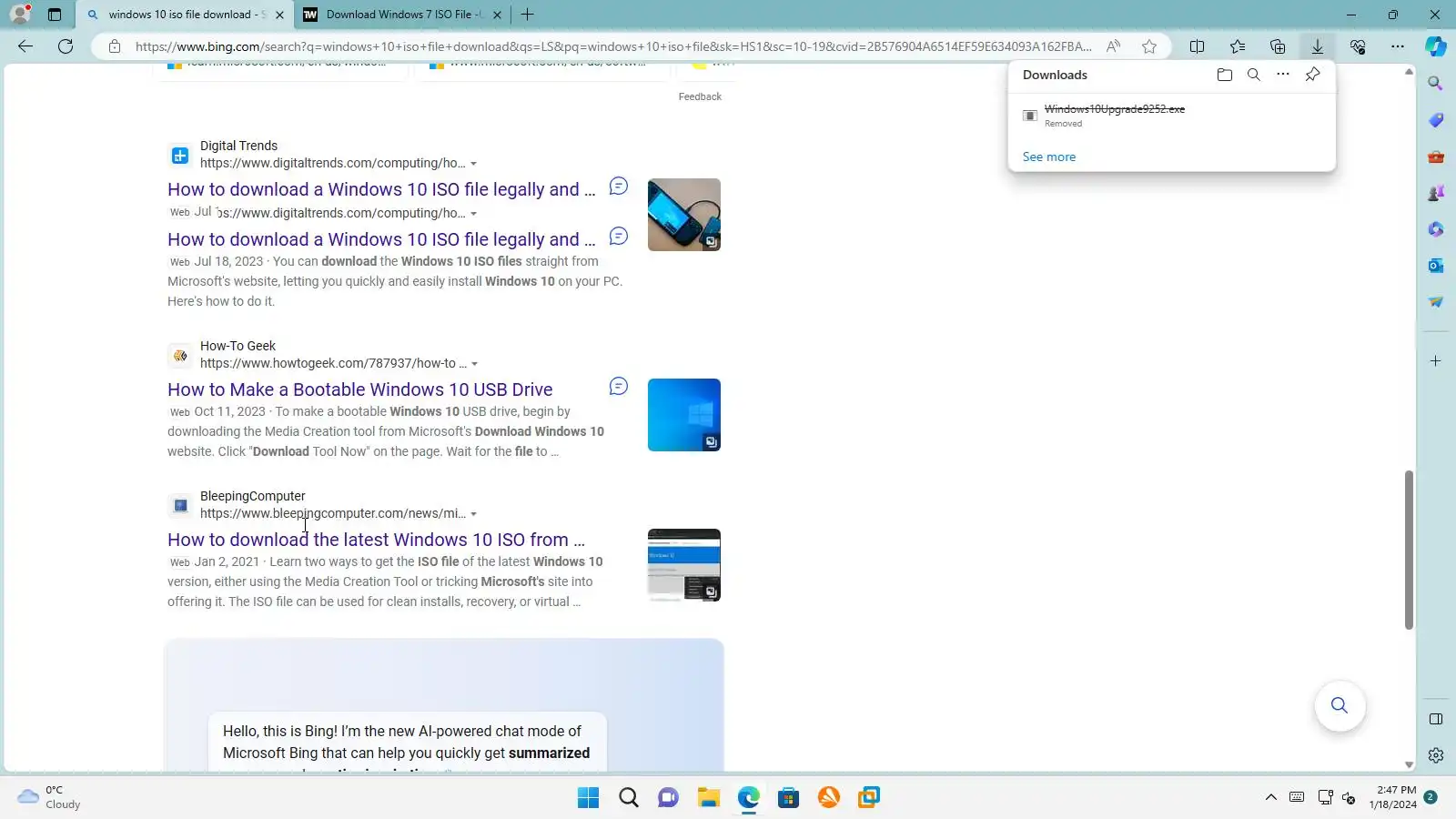Click See more in Downloads
This screenshot has width=1456, height=819.
point(1049,157)
